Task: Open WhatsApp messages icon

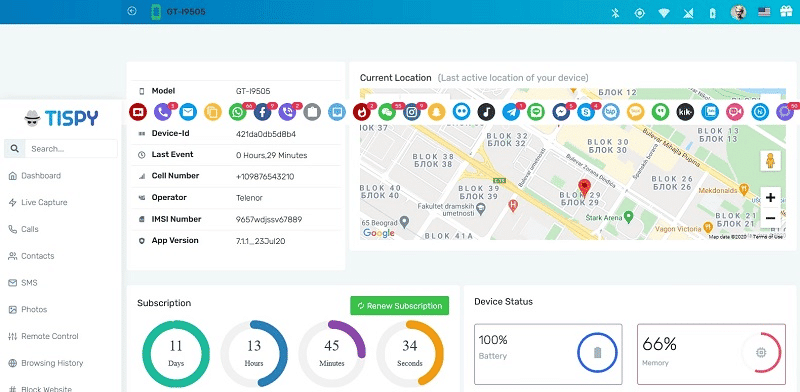Action: [237, 112]
